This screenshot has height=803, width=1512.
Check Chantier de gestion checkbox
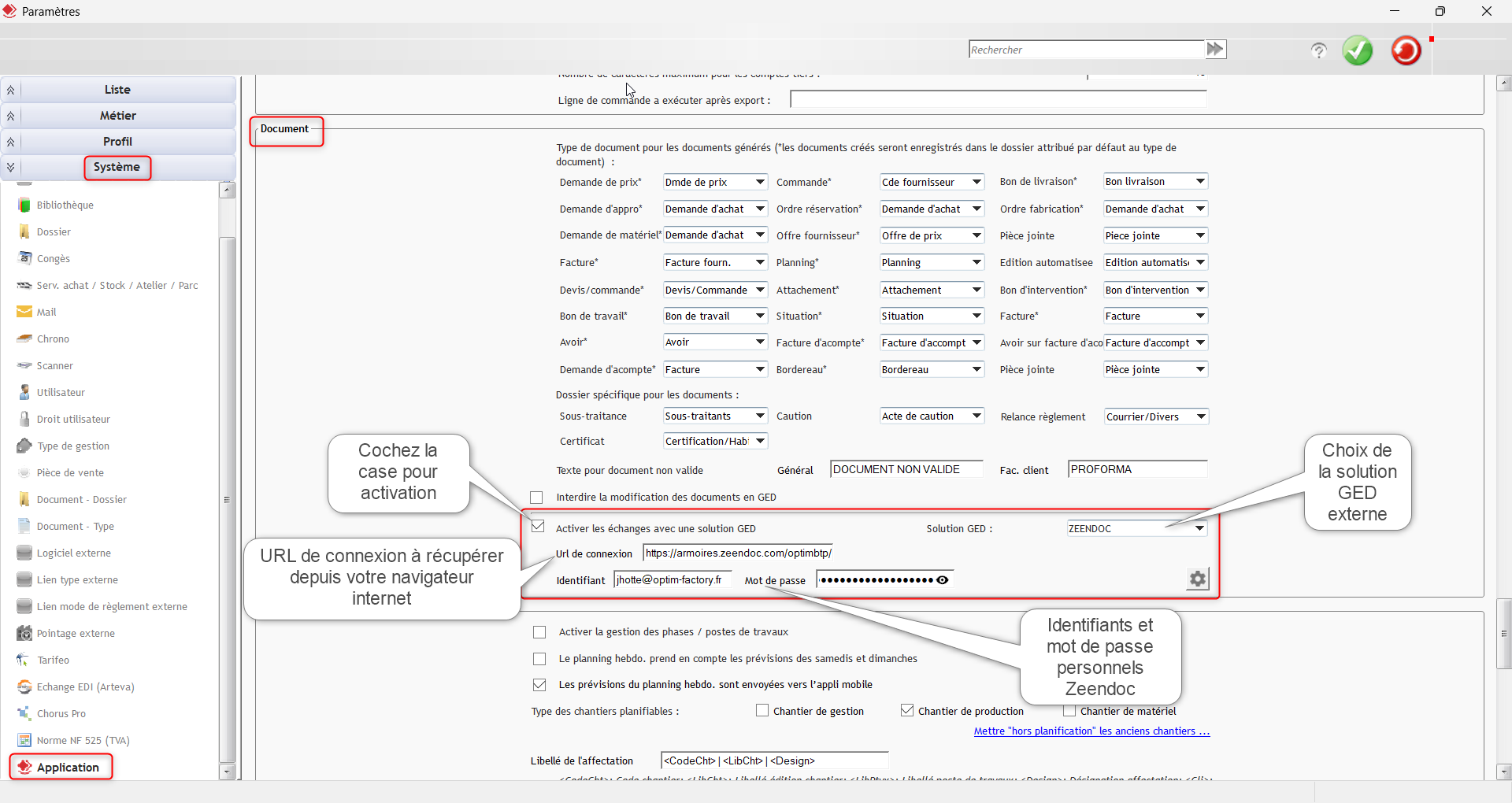(762, 710)
